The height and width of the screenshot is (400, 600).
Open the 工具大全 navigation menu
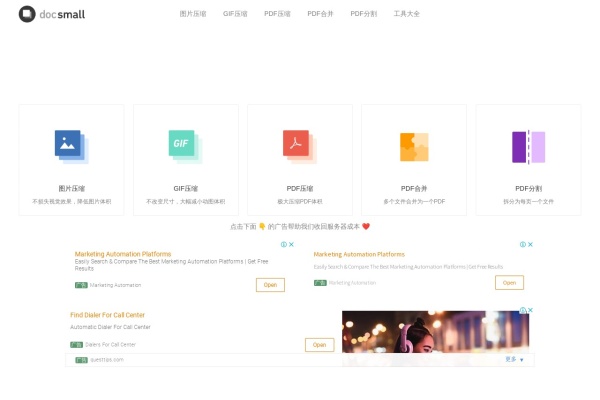tap(407, 14)
